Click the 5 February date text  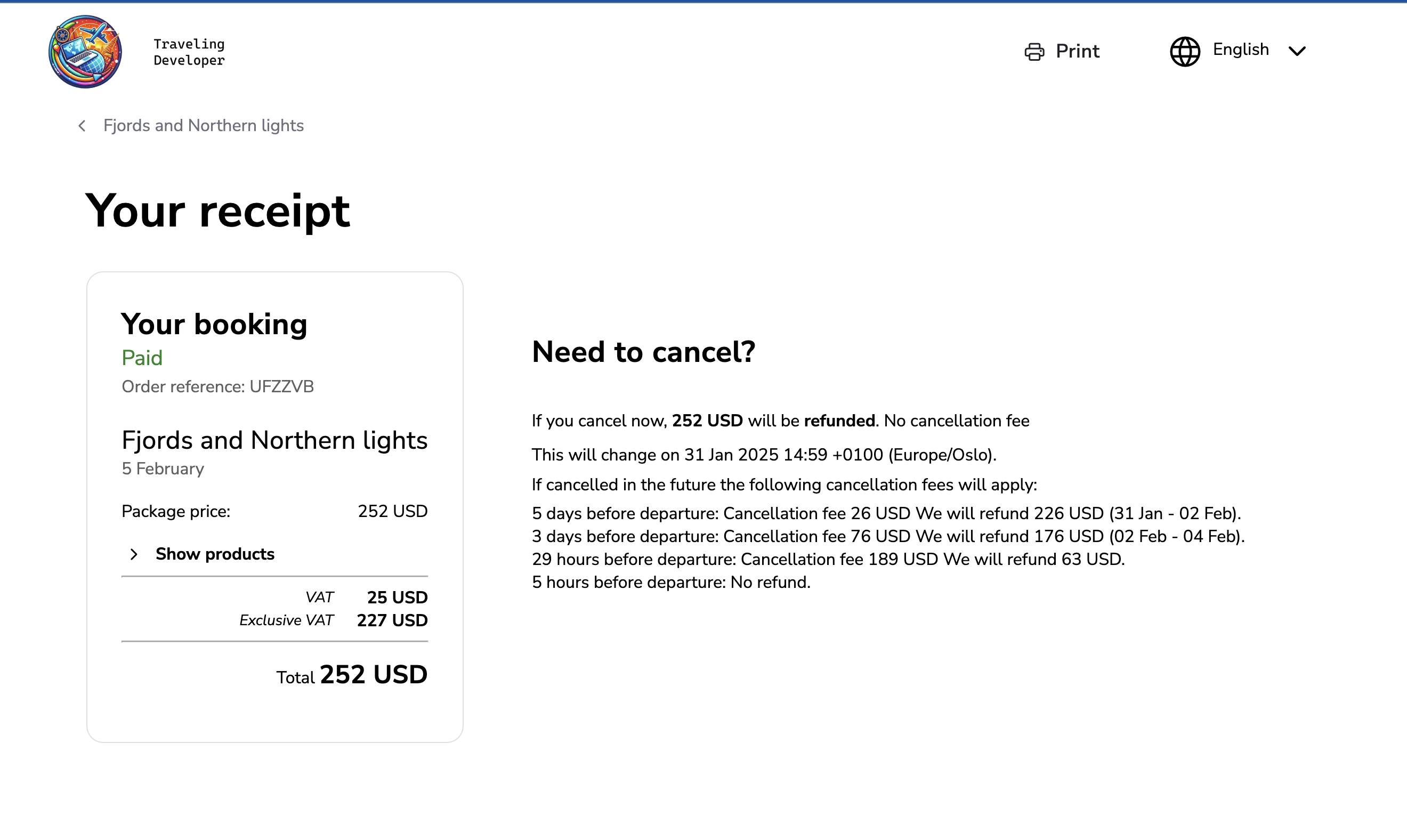point(163,469)
